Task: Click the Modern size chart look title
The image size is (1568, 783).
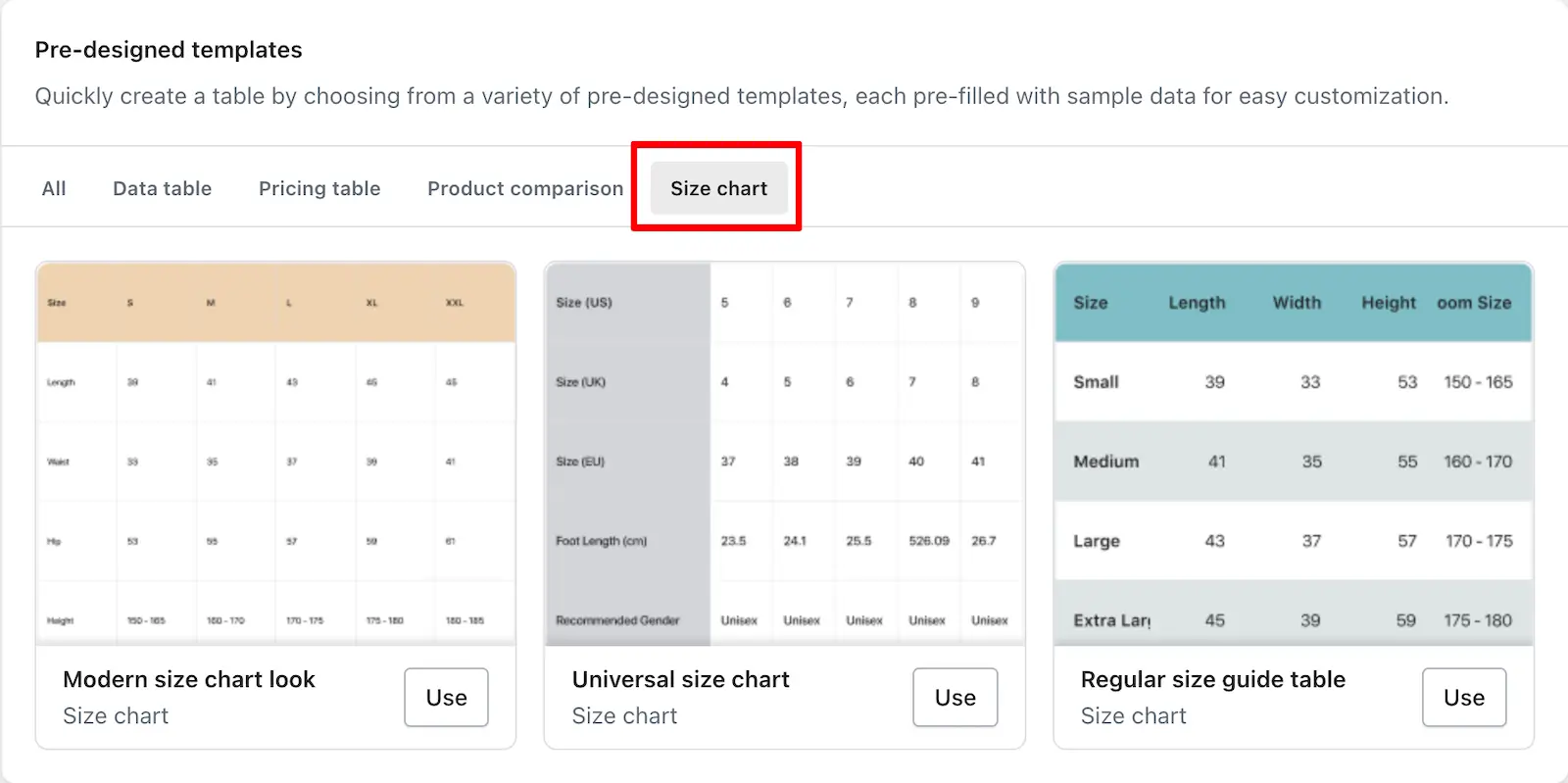Action: (x=189, y=679)
